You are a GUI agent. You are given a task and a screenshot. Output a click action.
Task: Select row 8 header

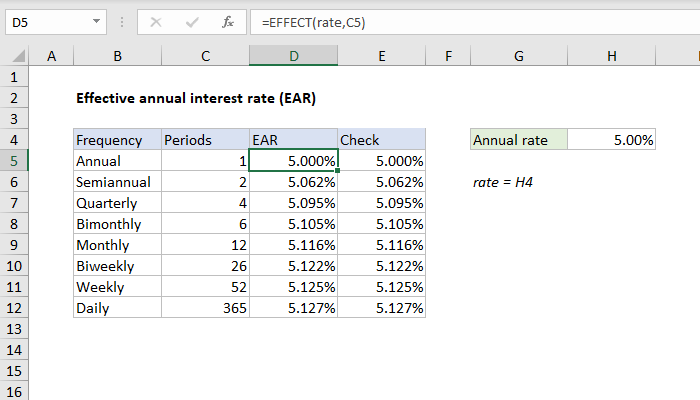point(14,224)
